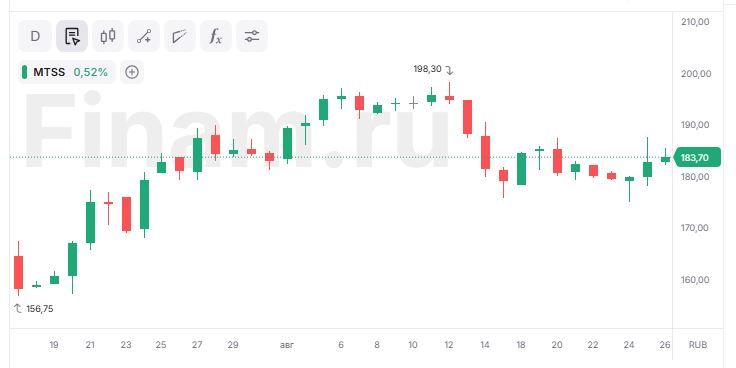The height and width of the screenshot is (368, 736).
Task: Open chart settings sliders icon
Action: coord(252,36)
